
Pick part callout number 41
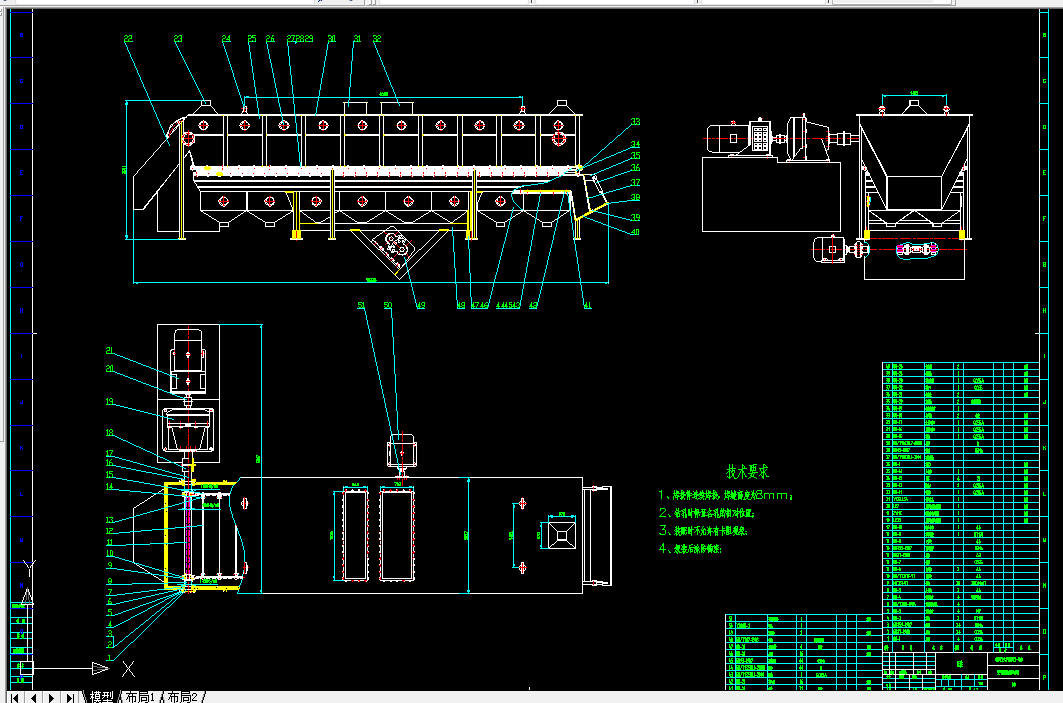click(x=587, y=305)
